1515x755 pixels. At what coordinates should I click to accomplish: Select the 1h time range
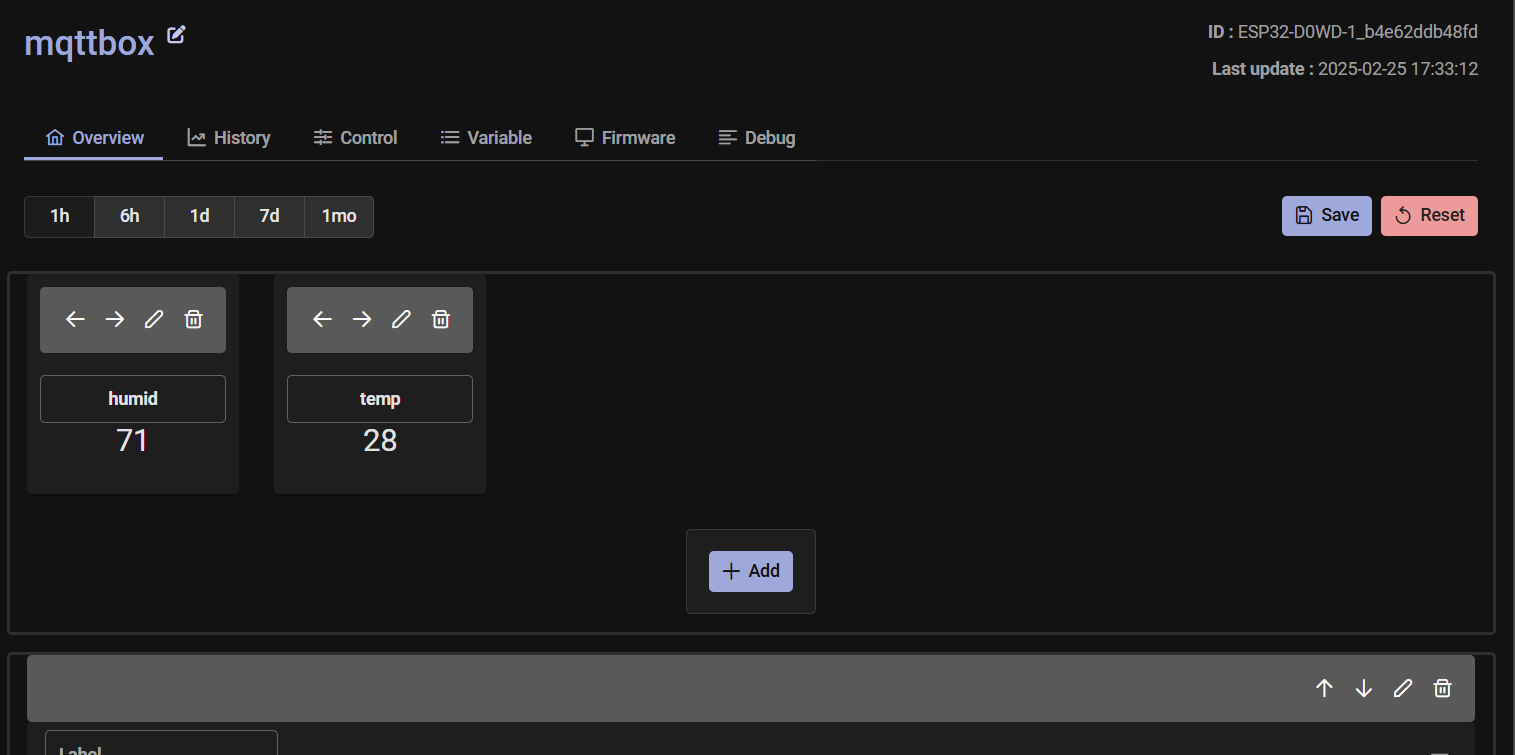[x=59, y=216]
